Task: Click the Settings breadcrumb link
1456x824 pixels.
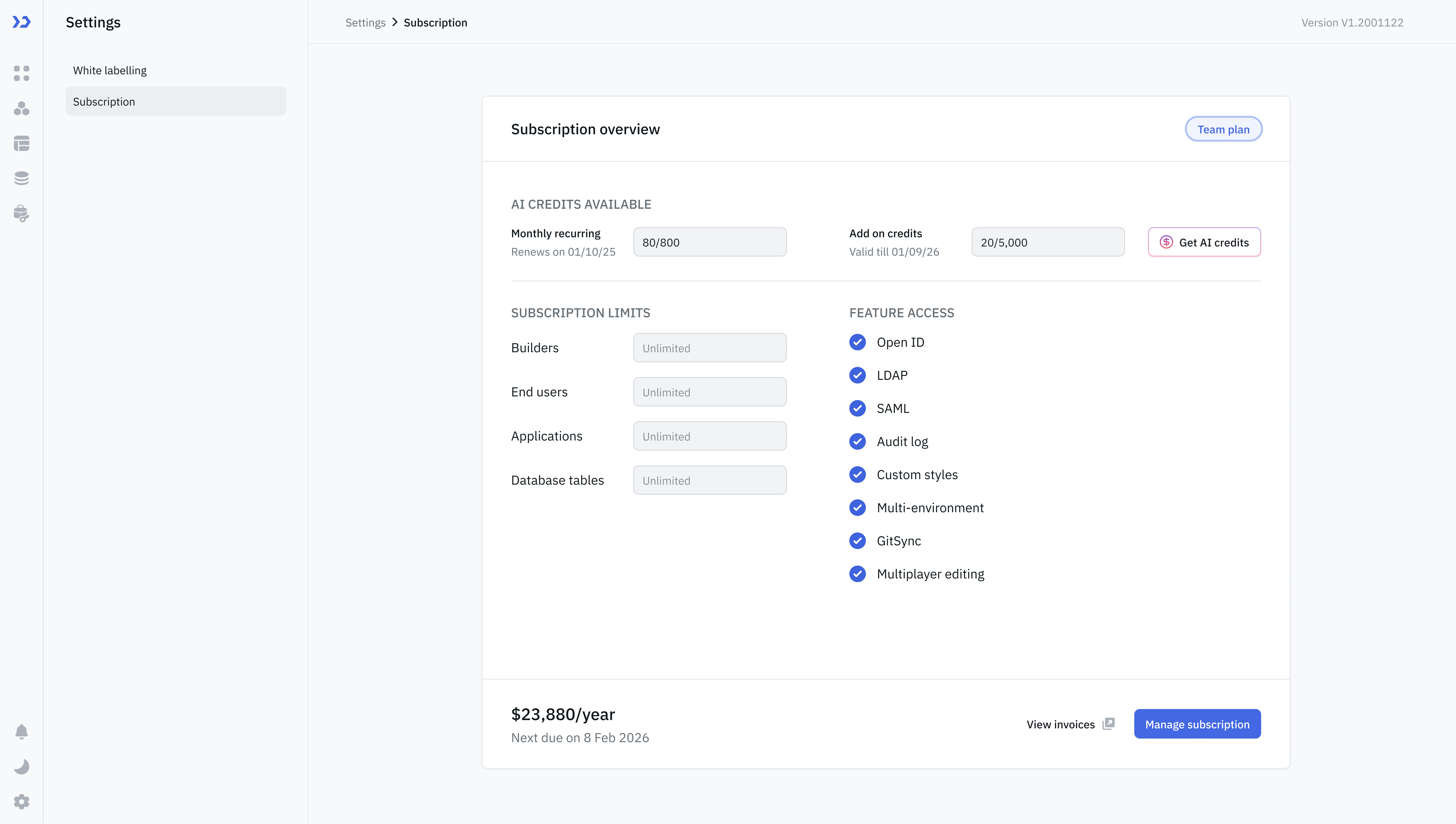Action: [365, 23]
